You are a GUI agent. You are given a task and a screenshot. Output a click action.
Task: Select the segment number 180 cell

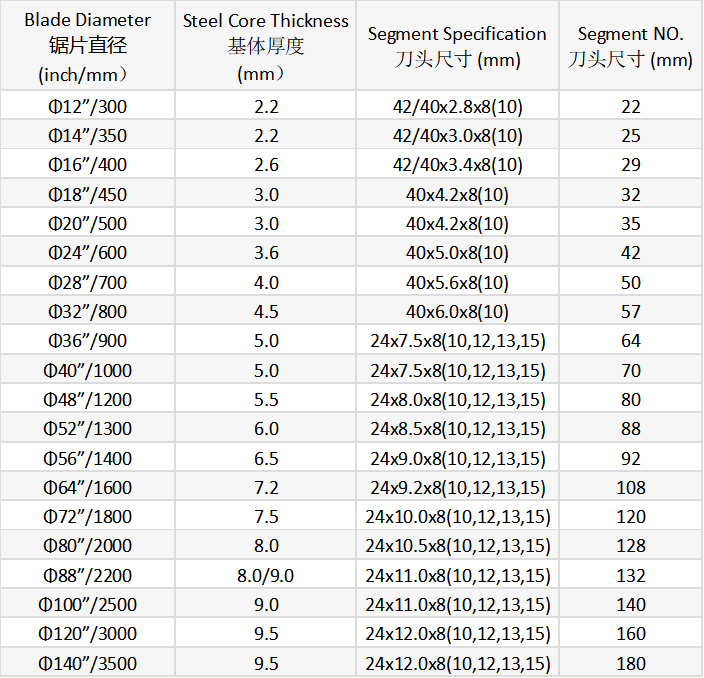pos(630,663)
